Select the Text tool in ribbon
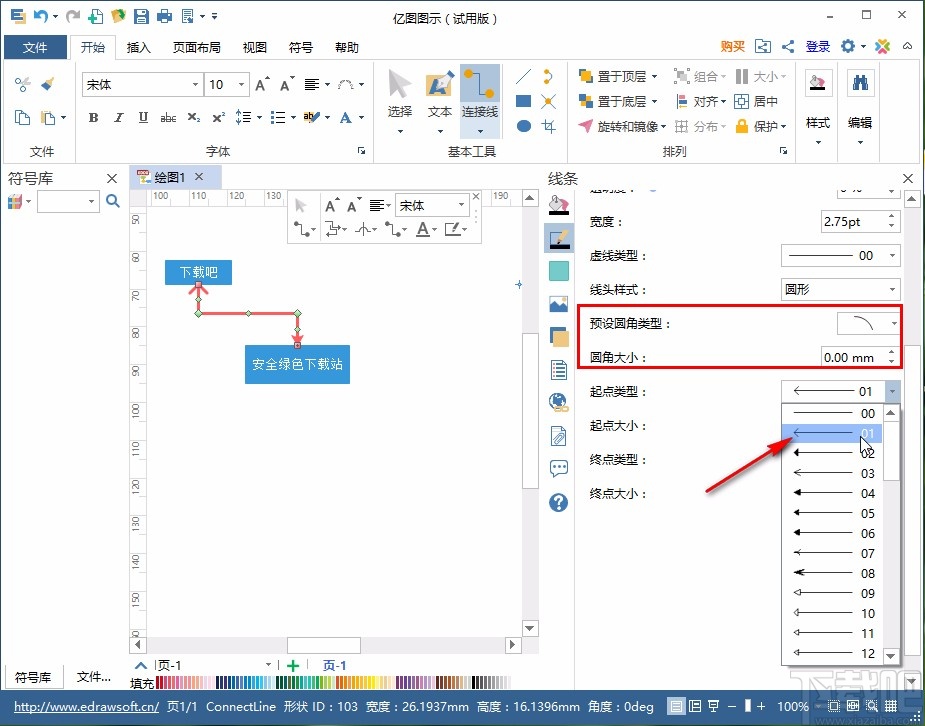This screenshot has height=726, width=925. [440, 101]
